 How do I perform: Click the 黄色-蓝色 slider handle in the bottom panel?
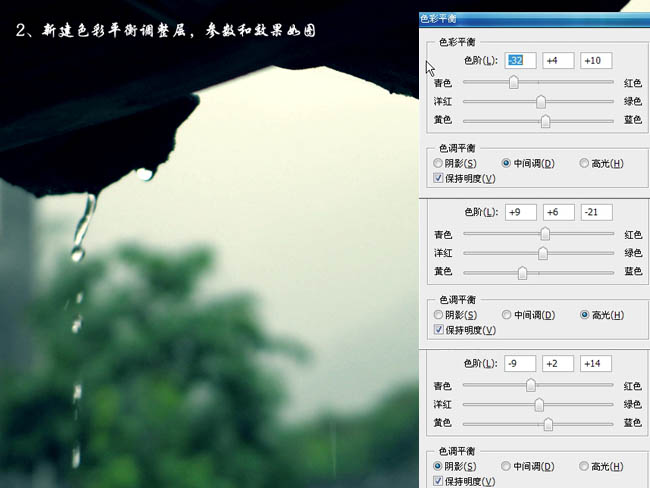[x=548, y=424]
